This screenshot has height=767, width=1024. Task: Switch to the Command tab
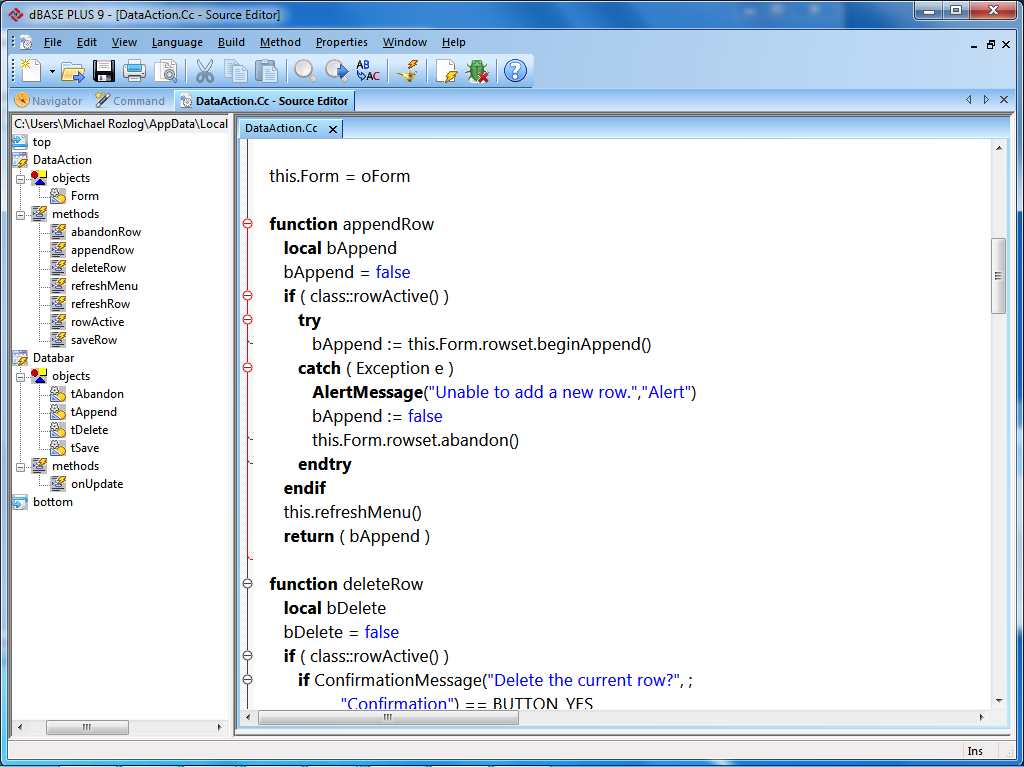130,101
